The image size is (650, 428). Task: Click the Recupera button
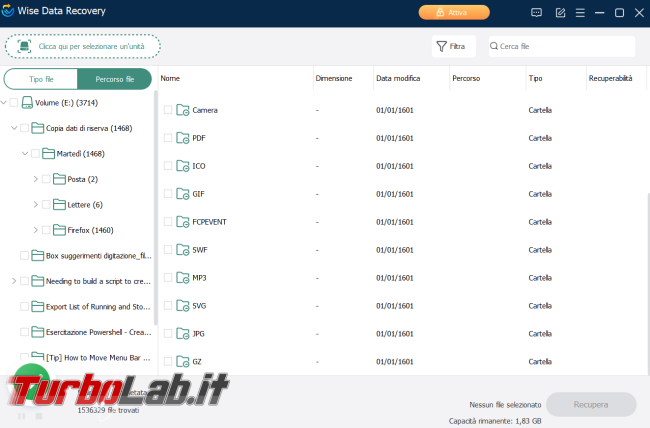pos(591,404)
